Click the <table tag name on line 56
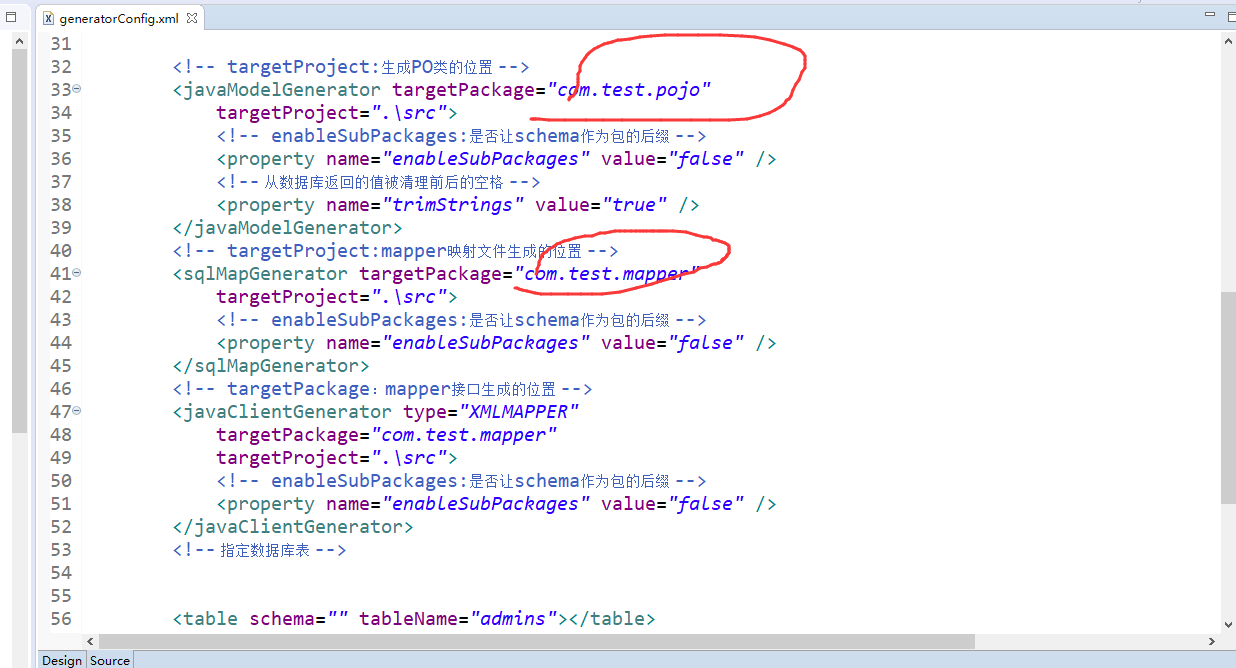Viewport: 1236px width, 668px height. coord(206,619)
